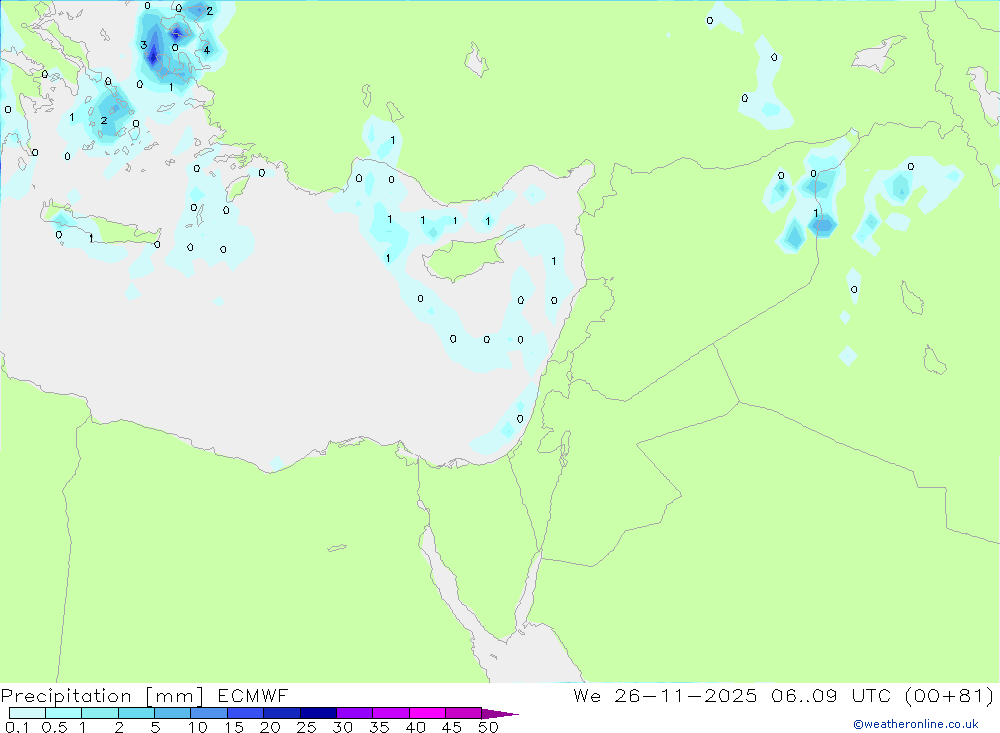Screen dimensions: 1000x733
Task: Click the "We" weekday abbreviation
Action: 587,695
